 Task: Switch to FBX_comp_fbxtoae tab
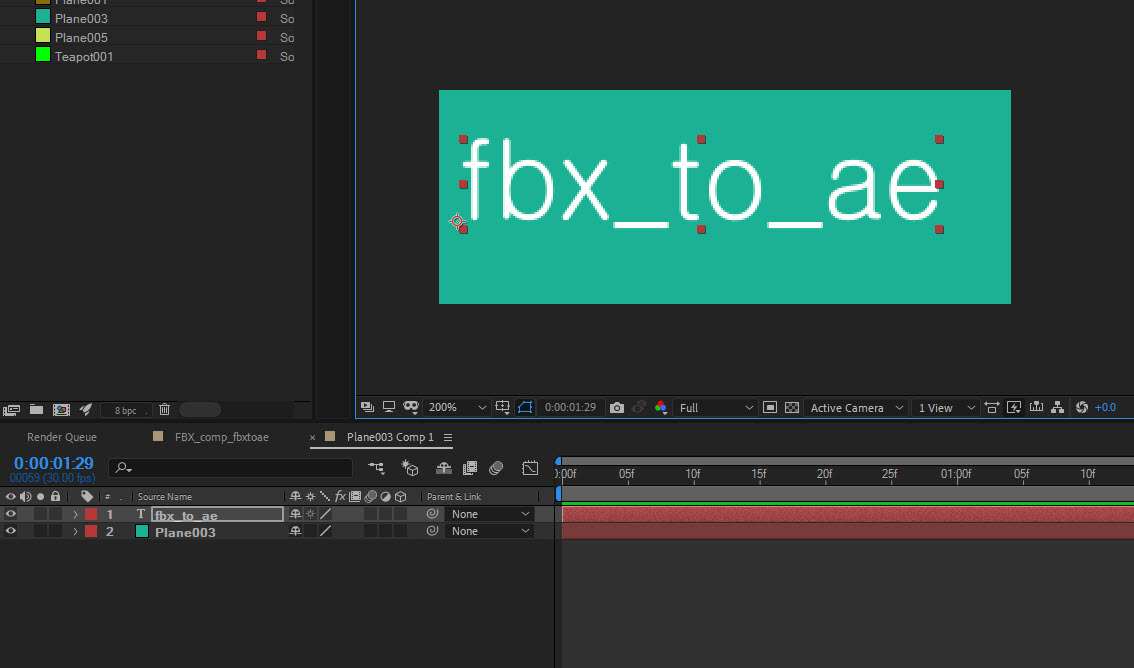(x=221, y=437)
